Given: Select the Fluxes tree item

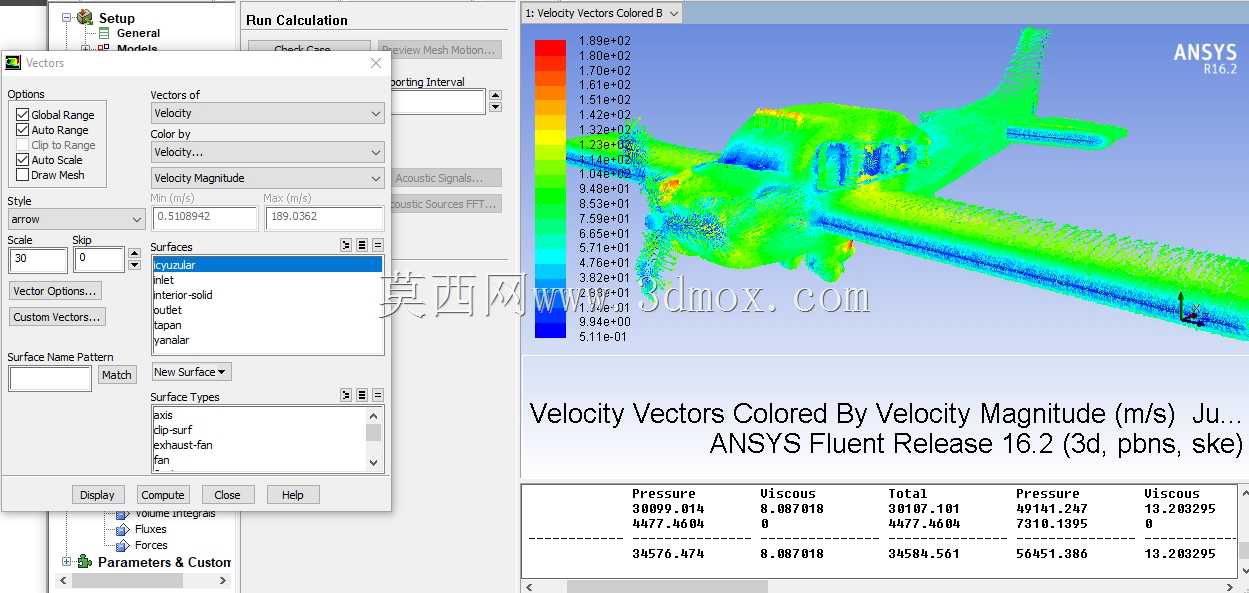Looking at the screenshot, I should point(151,529).
